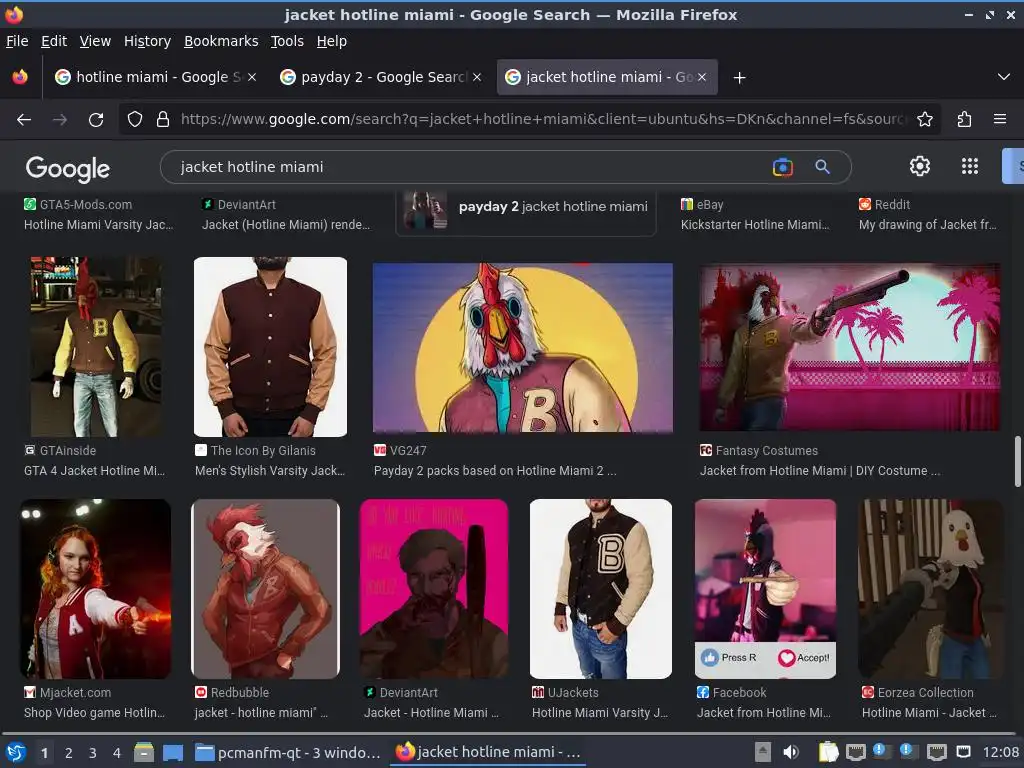The image size is (1024, 768).
Task: Open 'Payday 2 packs based on Hotline Miami 2' link
Action: [494, 471]
